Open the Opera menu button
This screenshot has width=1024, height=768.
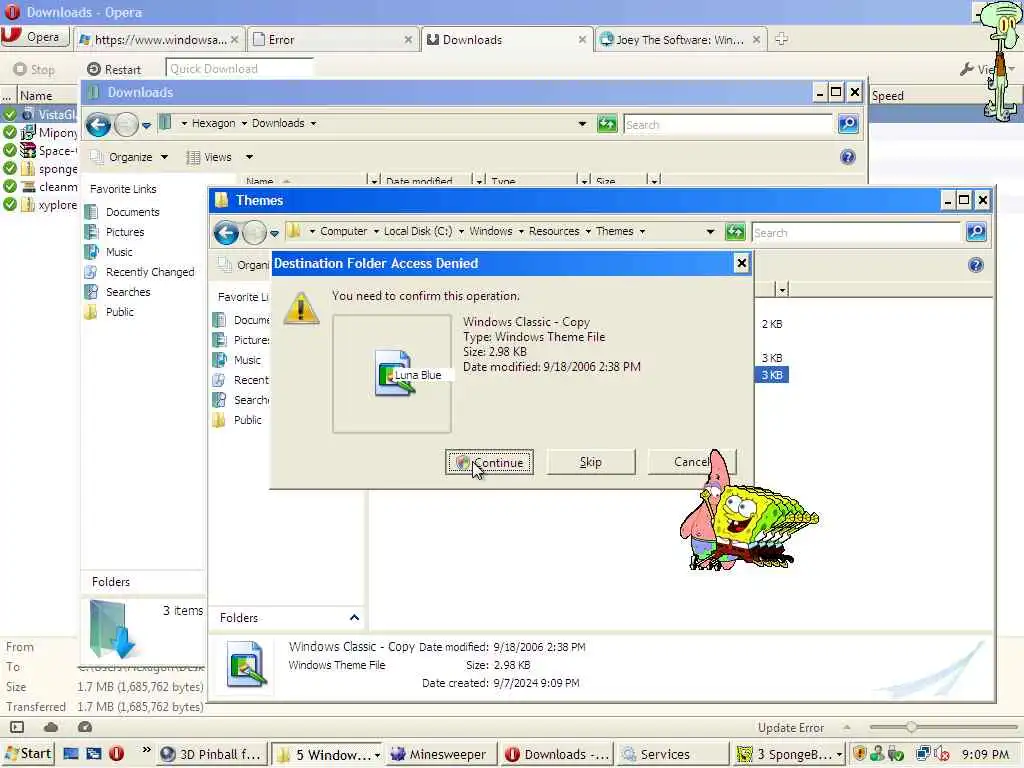[35, 37]
